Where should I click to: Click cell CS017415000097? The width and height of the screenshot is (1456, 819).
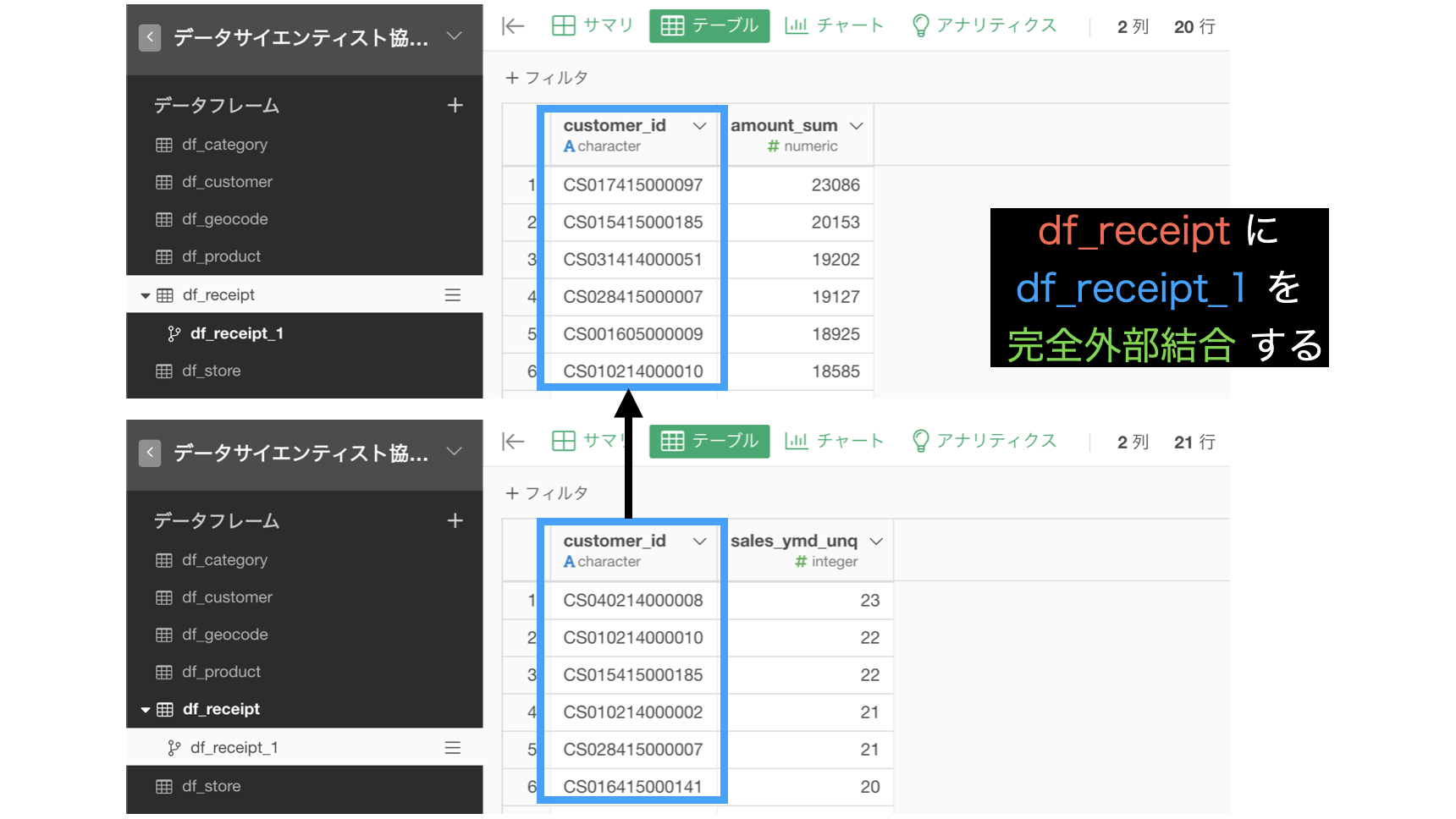tap(633, 185)
